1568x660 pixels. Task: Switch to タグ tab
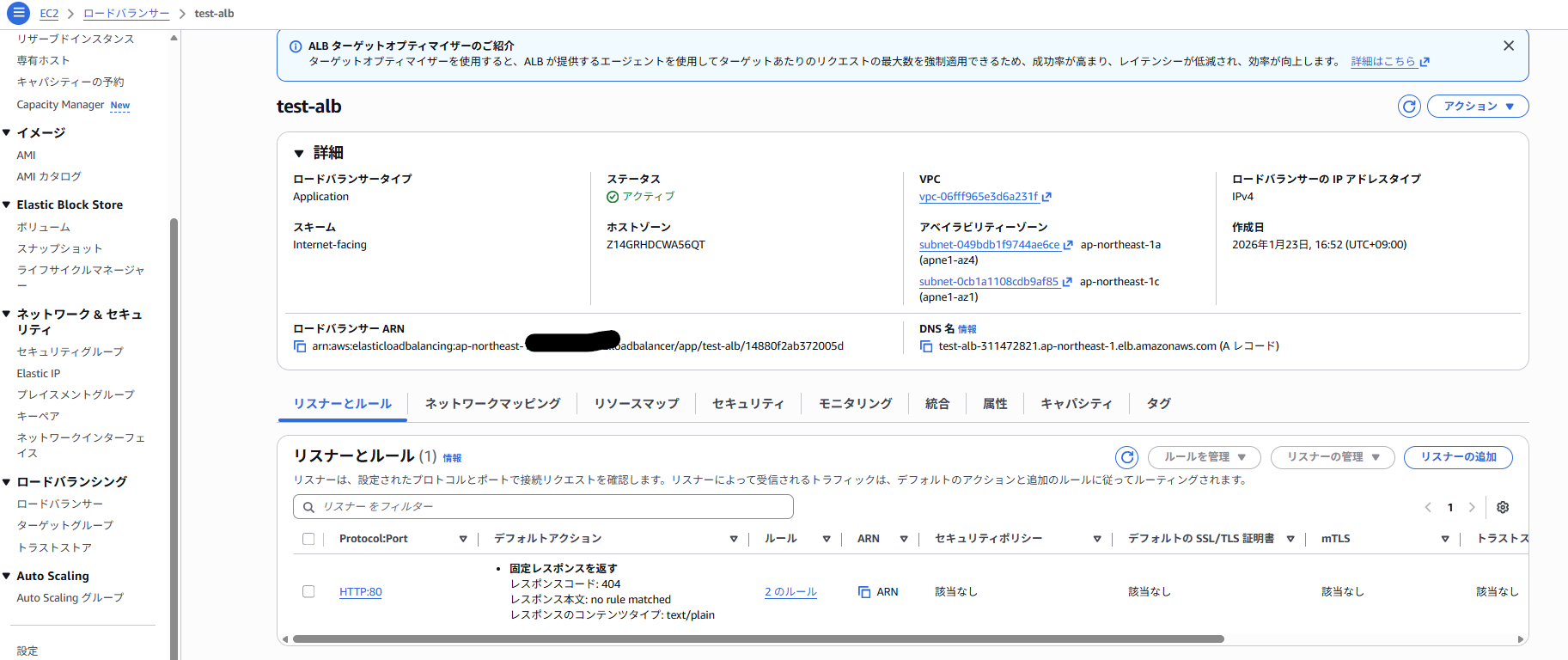pyautogui.click(x=1158, y=404)
